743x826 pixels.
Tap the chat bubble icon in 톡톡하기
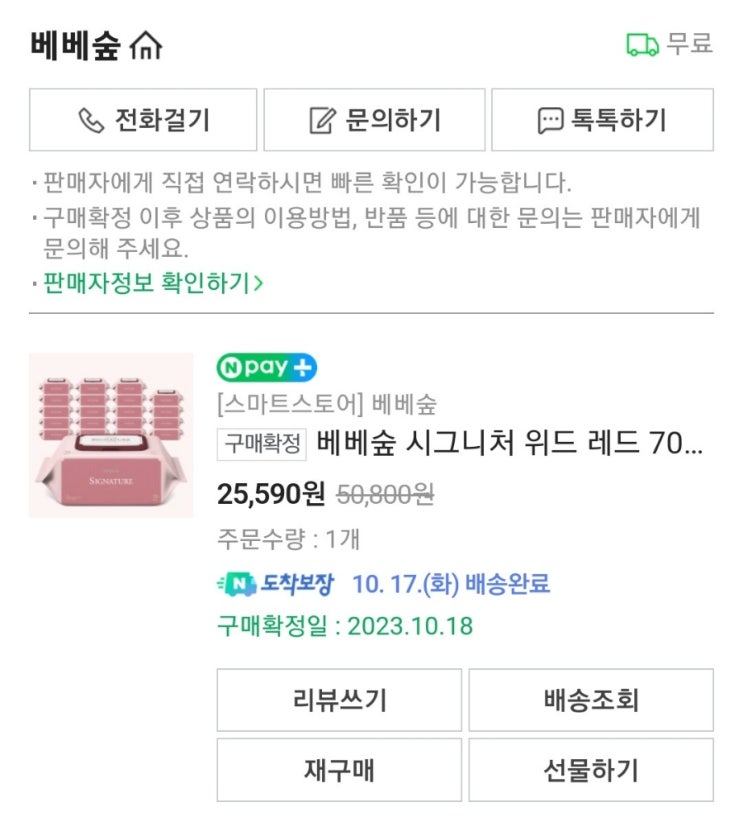[549, 121]
